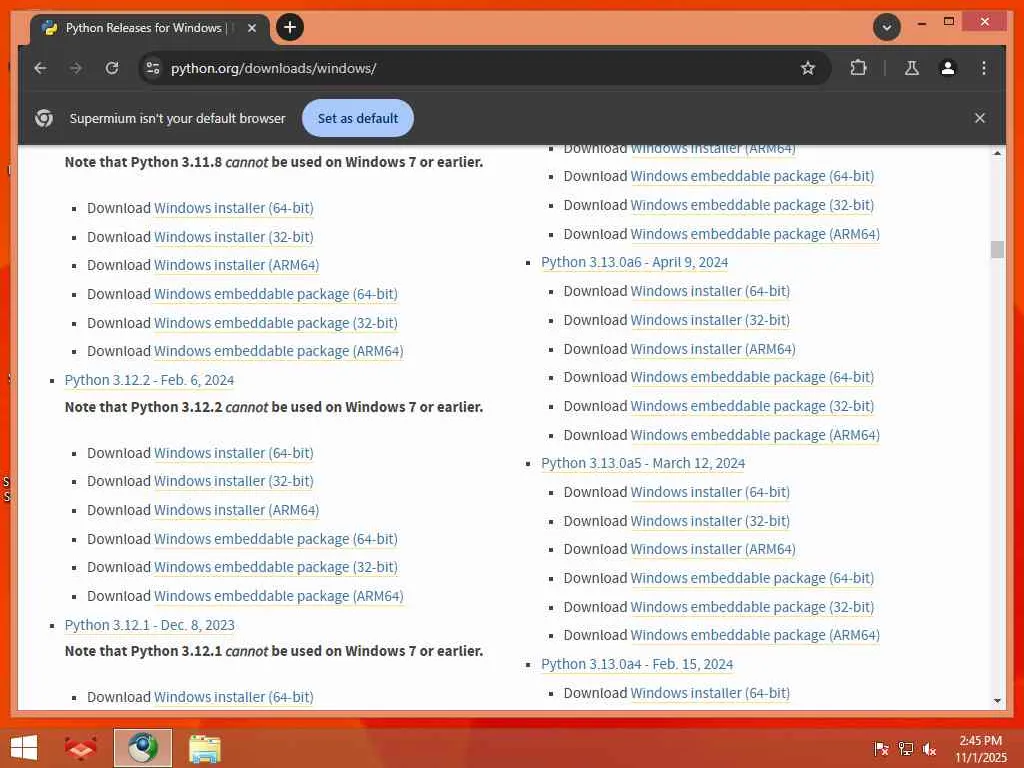Download Python 3.11.8 embeddable package (ARM64)
1024x768 pixels.
click(278, 351)
